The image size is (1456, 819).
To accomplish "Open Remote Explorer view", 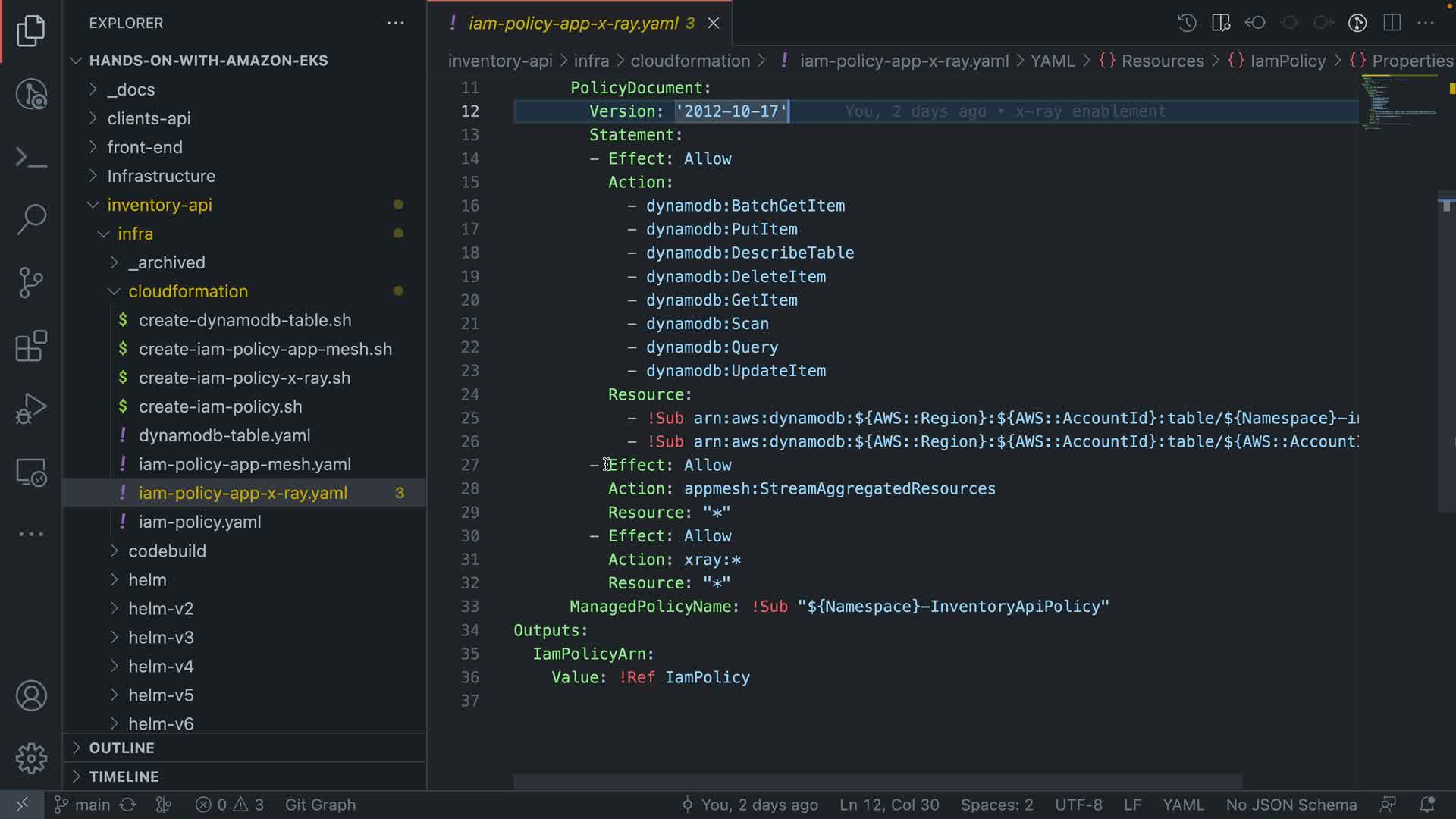I will (x=31, y=472).
